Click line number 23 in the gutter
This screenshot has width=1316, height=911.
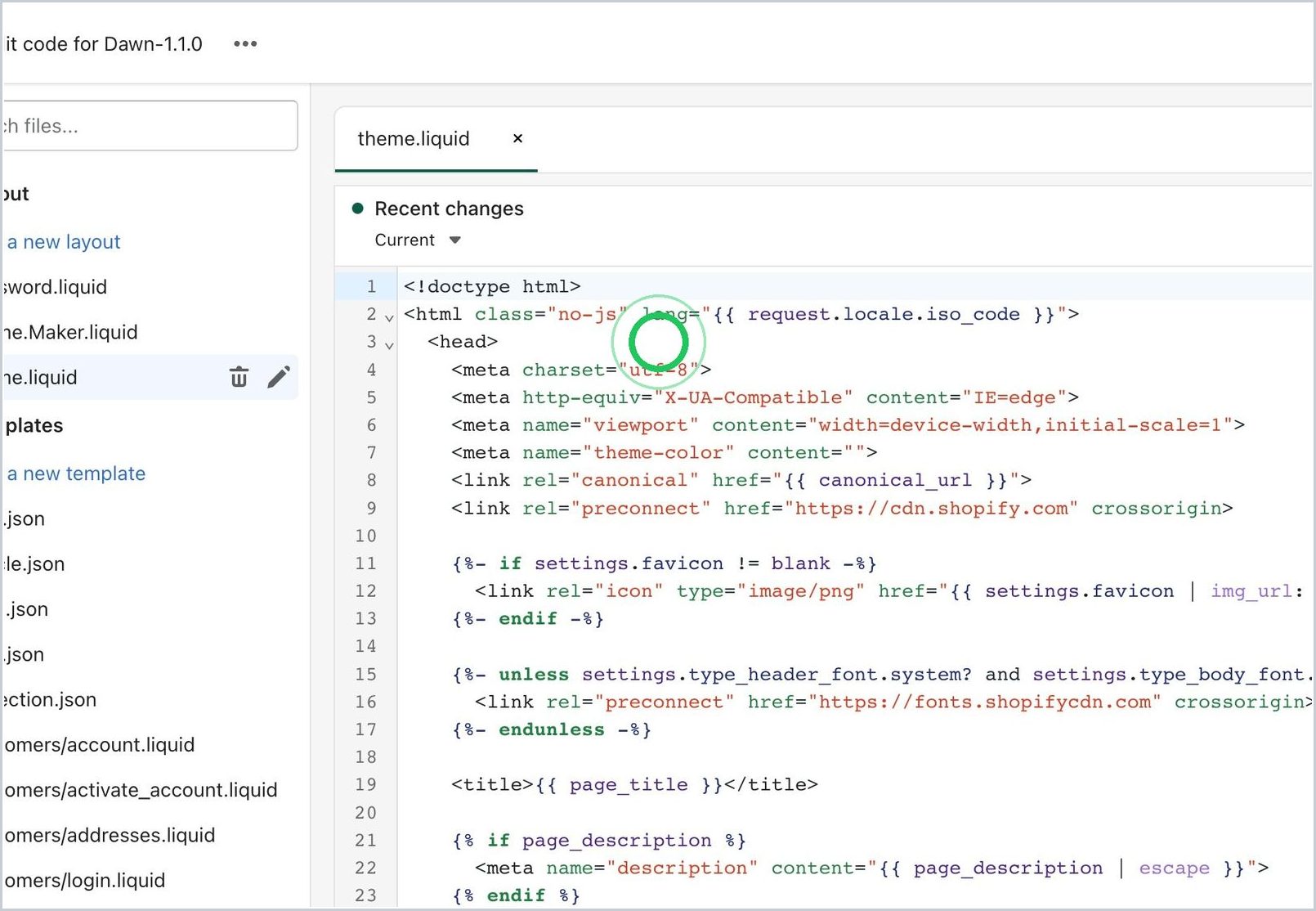coord(365,895)
